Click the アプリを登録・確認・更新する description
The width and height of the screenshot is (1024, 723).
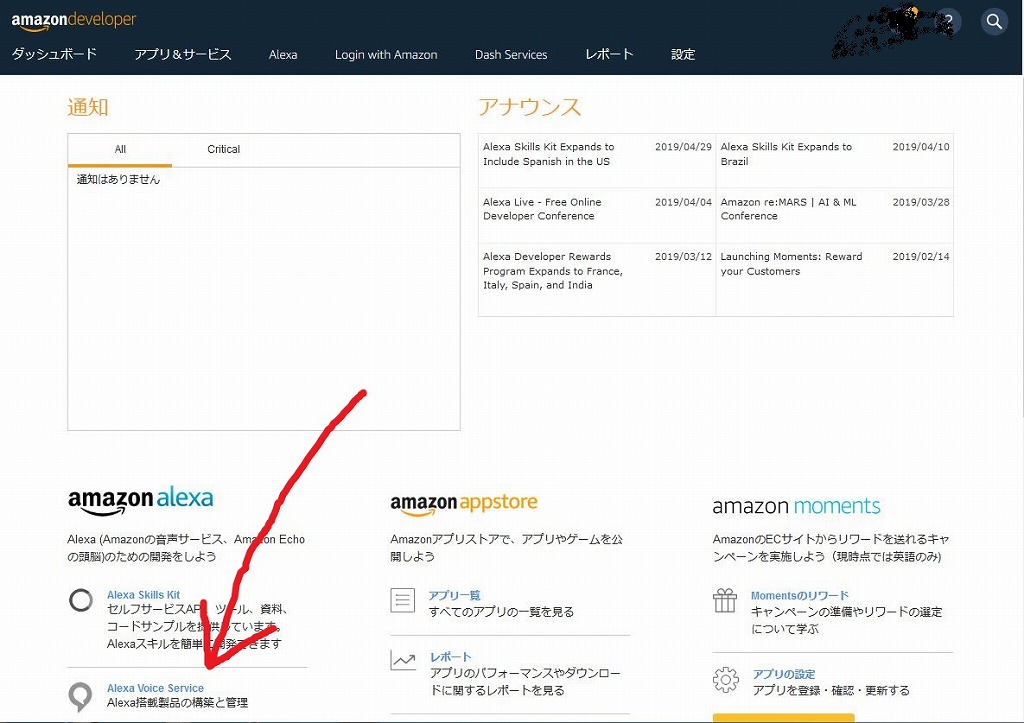click(x=831, y=690)
